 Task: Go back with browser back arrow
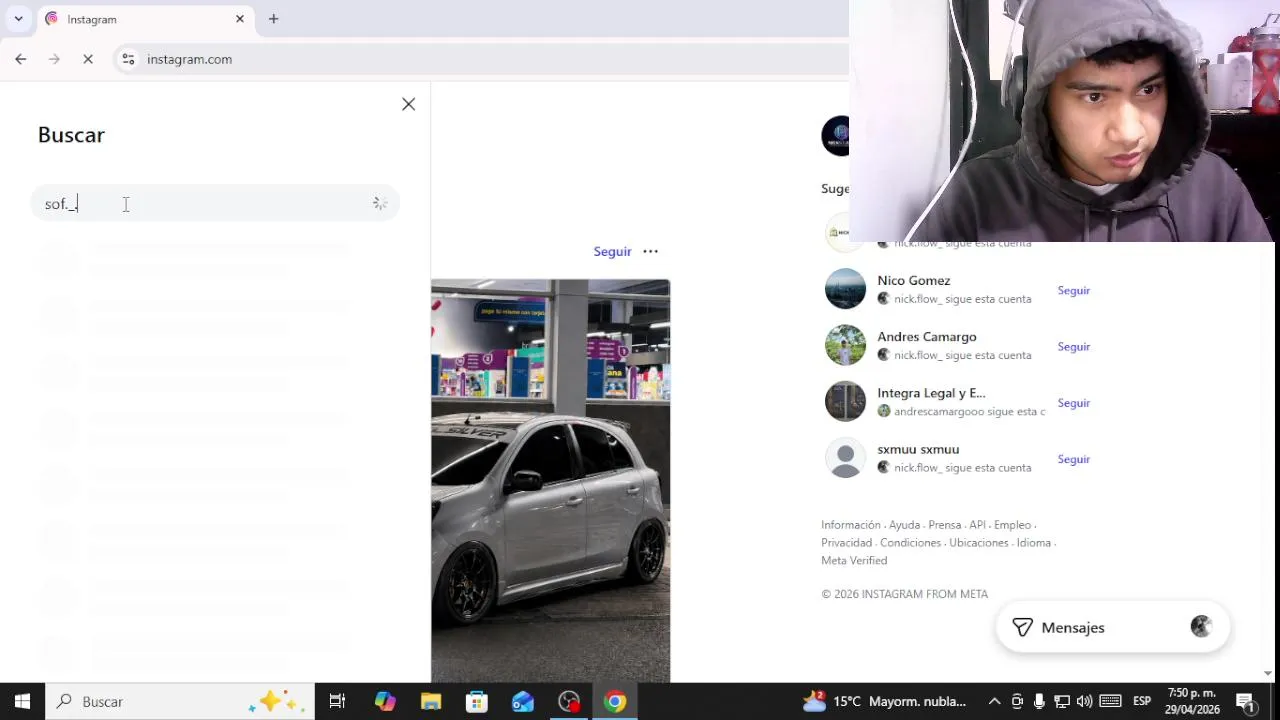pyautogui.click(x=20, y=59)
